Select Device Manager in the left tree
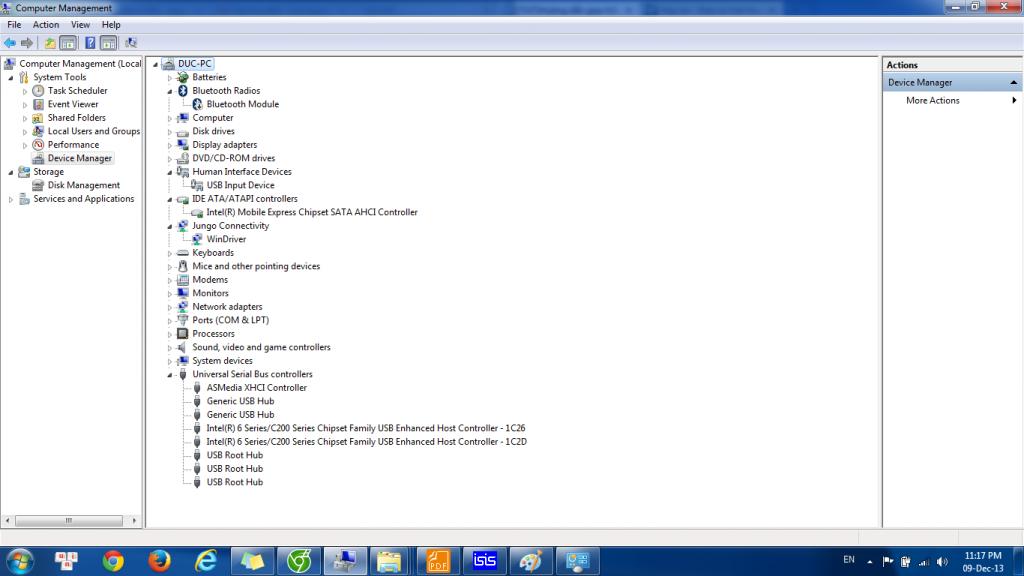The width and height of the screenshot is (1024, 576). [80, 158]
